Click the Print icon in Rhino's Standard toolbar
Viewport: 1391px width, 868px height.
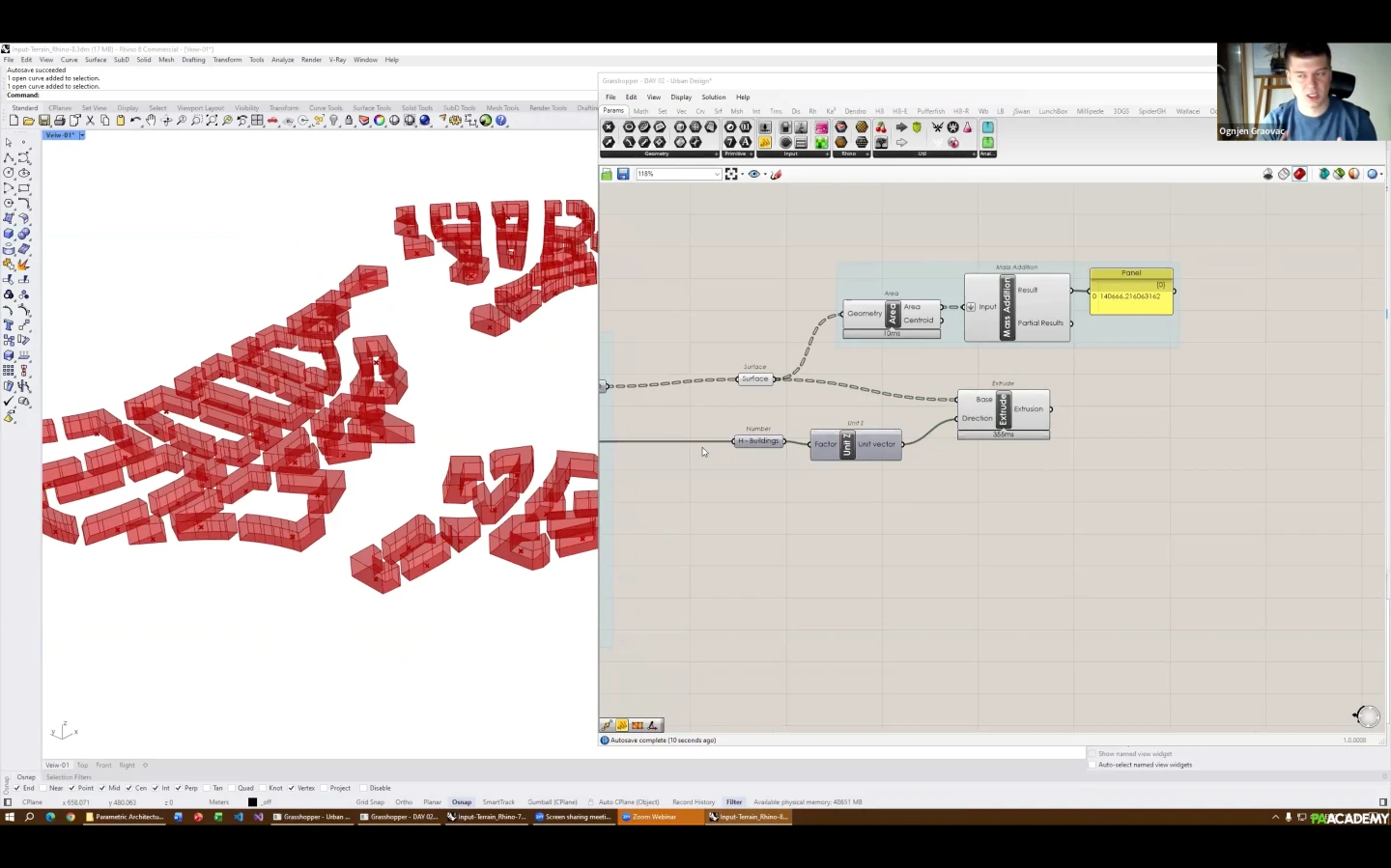click(60, 121)
